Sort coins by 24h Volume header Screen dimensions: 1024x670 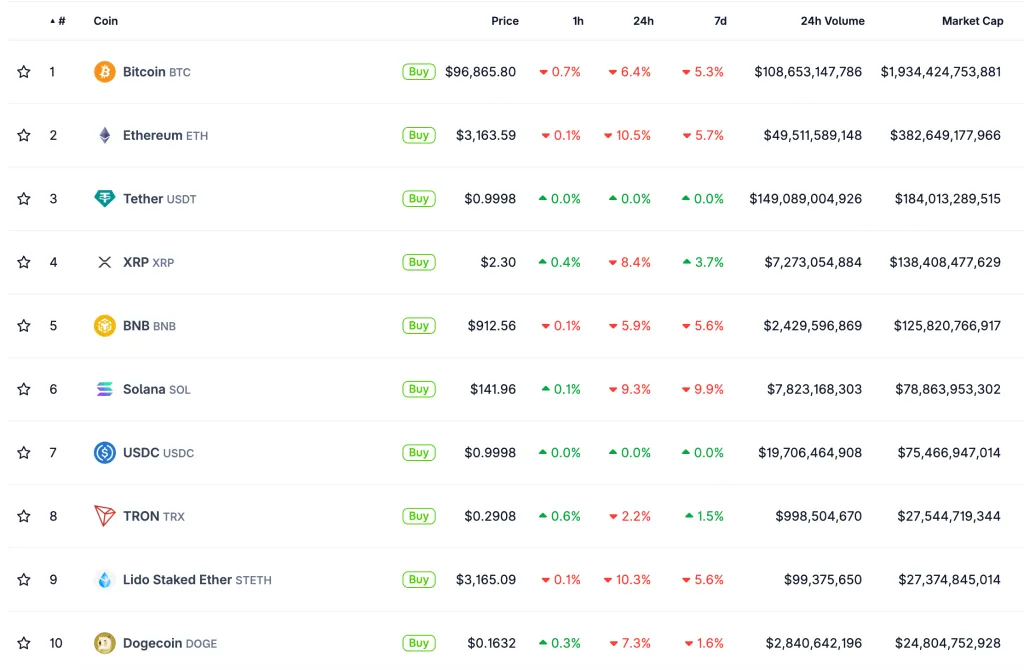(x=832, y=21)
